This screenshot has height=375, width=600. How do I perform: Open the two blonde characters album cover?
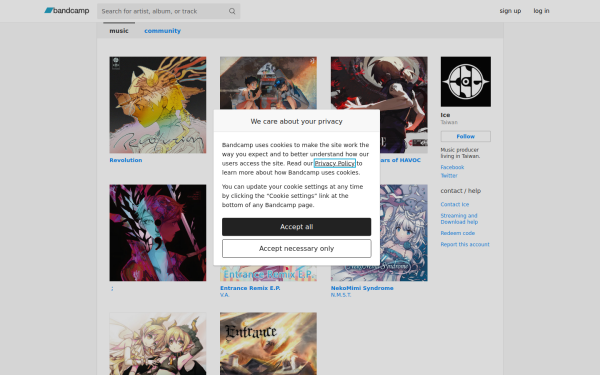point(158,344)
